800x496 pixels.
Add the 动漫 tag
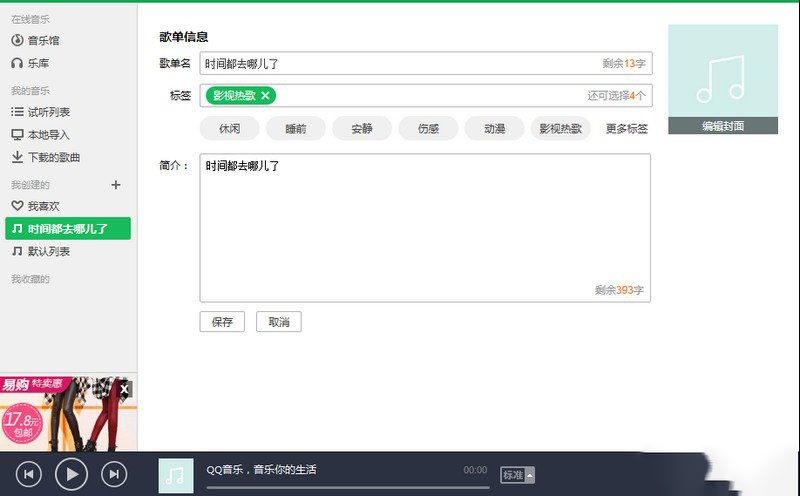(x=494, y=129)
